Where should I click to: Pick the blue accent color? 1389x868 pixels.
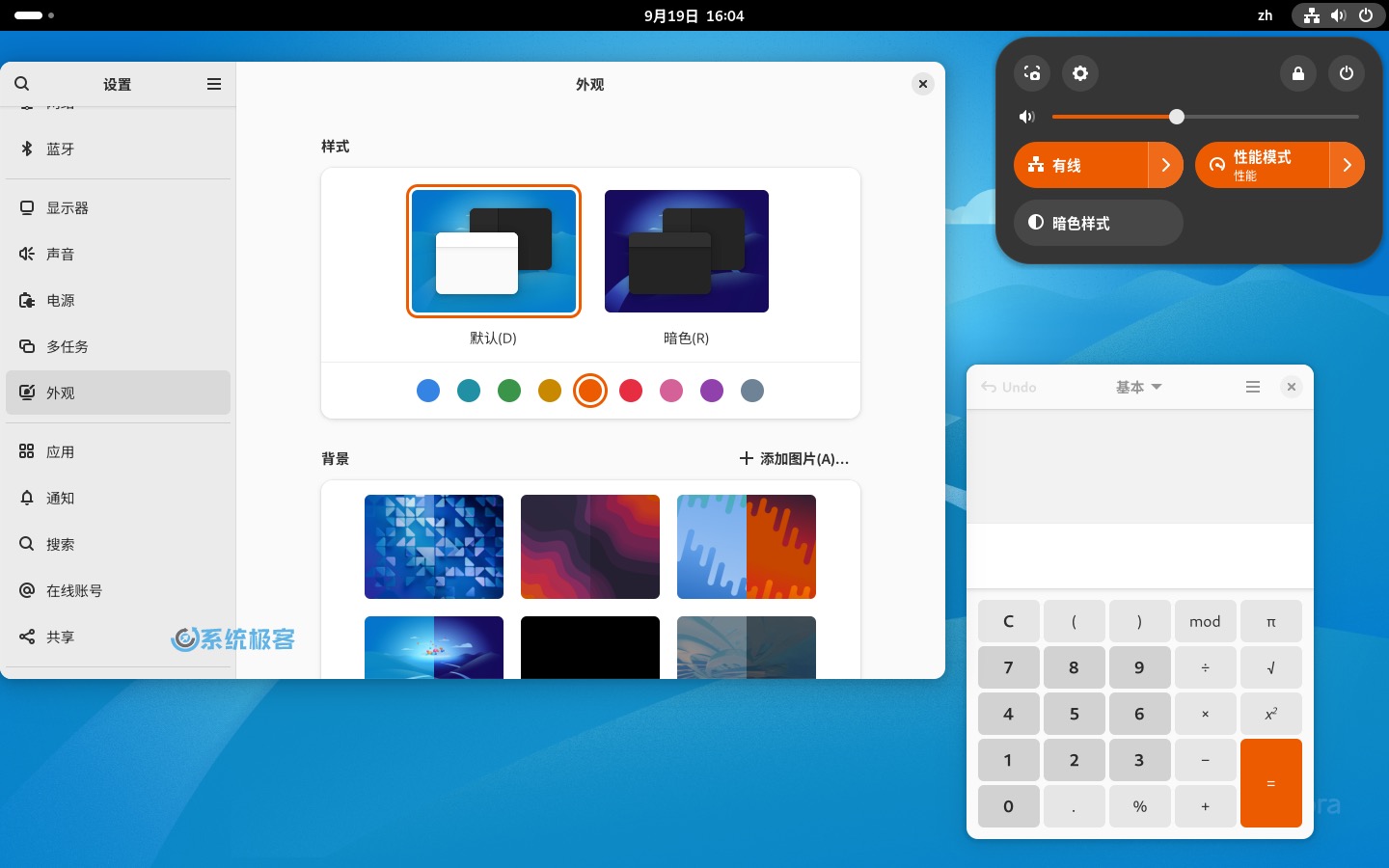[428, 391]
